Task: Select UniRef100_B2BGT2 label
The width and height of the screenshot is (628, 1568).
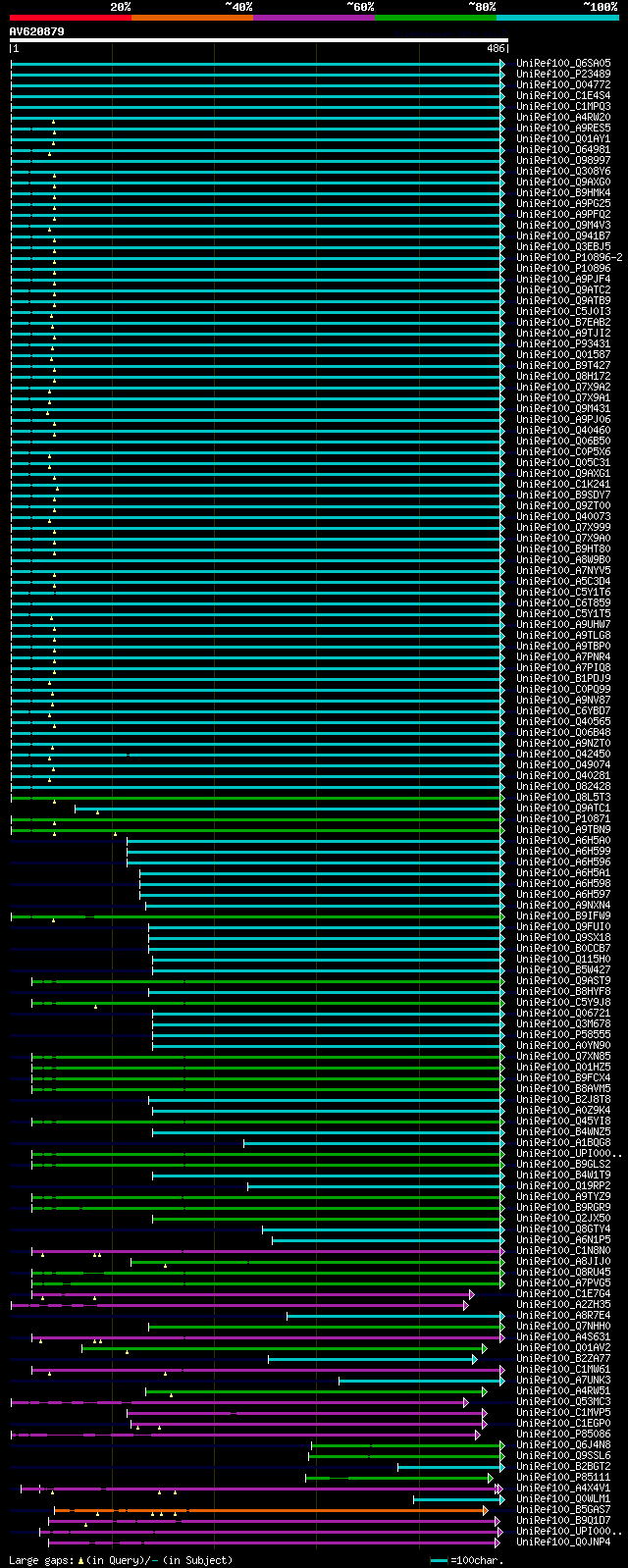Action: coord(563,1466)
